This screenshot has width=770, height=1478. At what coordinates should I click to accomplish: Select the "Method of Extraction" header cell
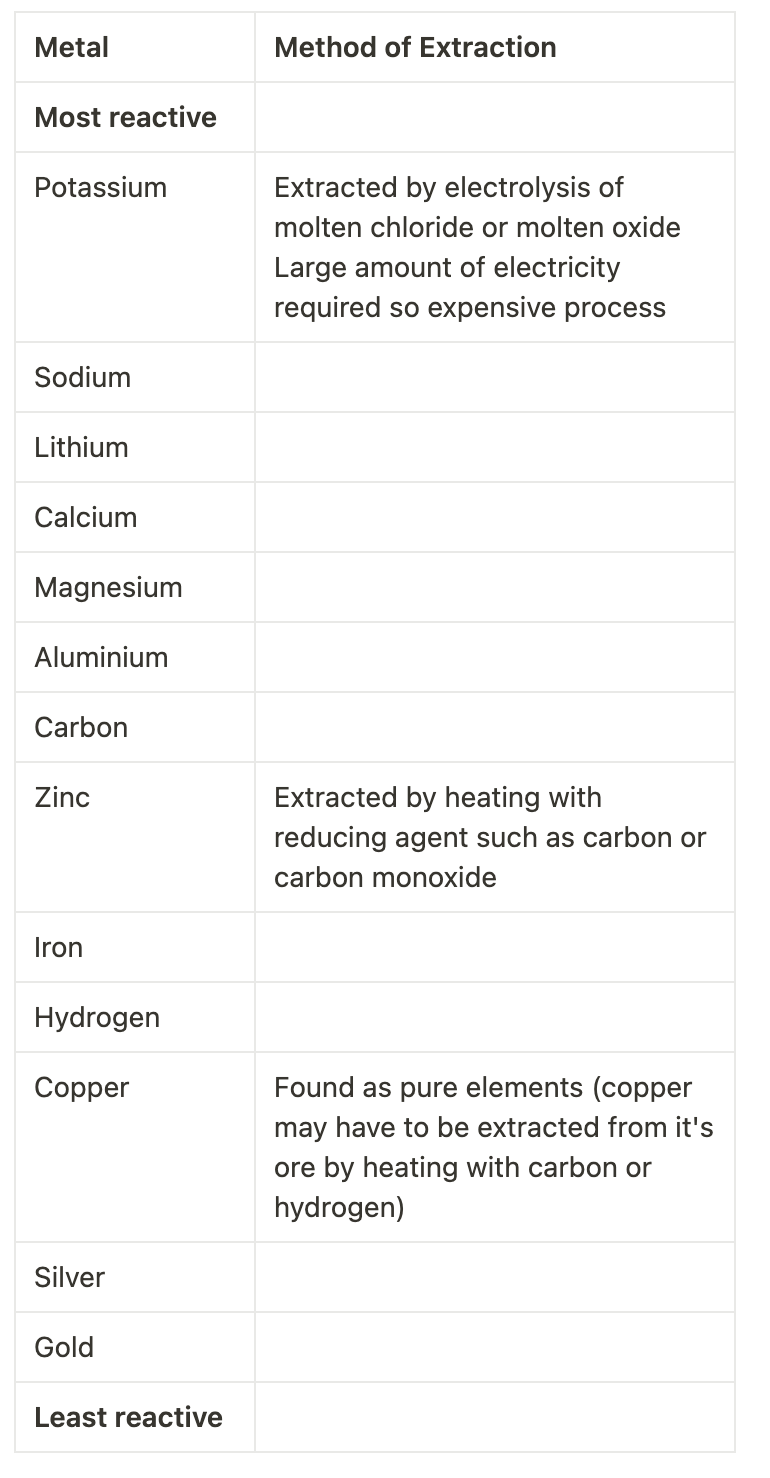coord(415,47)
